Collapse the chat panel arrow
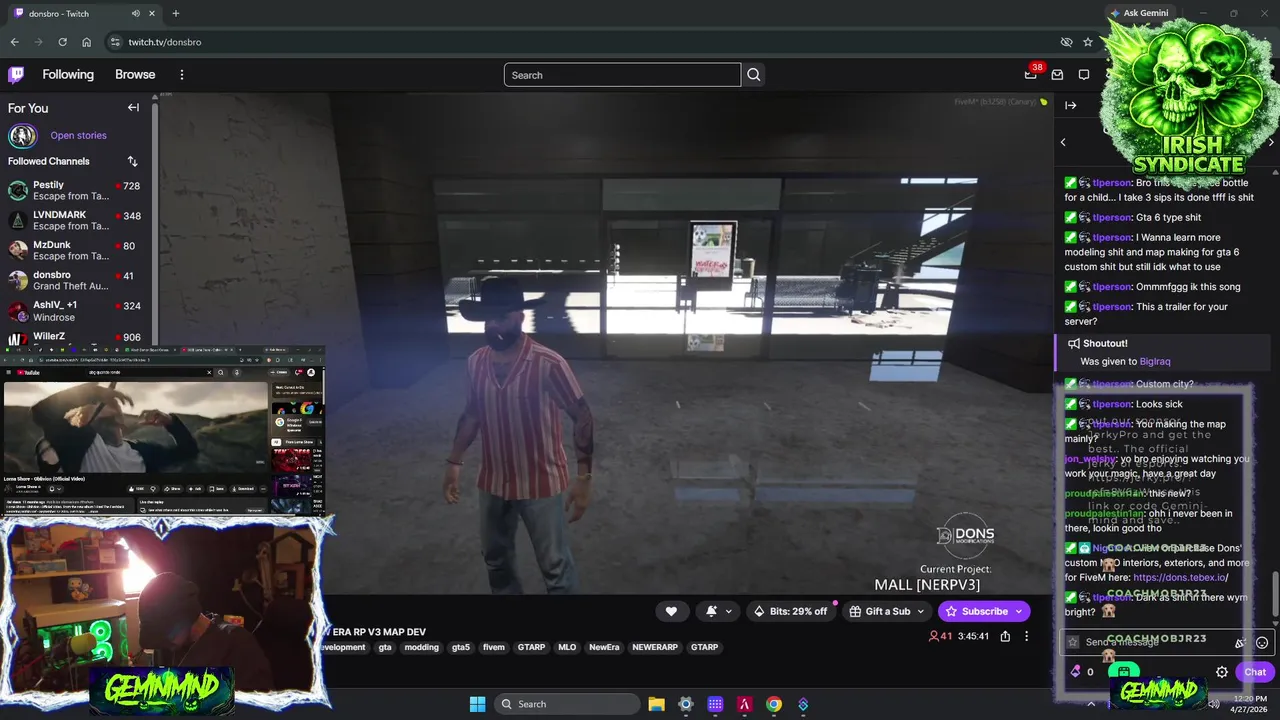Image resolution: width=1280 pixels, height=720 pixels. (x=1071, y=105)
